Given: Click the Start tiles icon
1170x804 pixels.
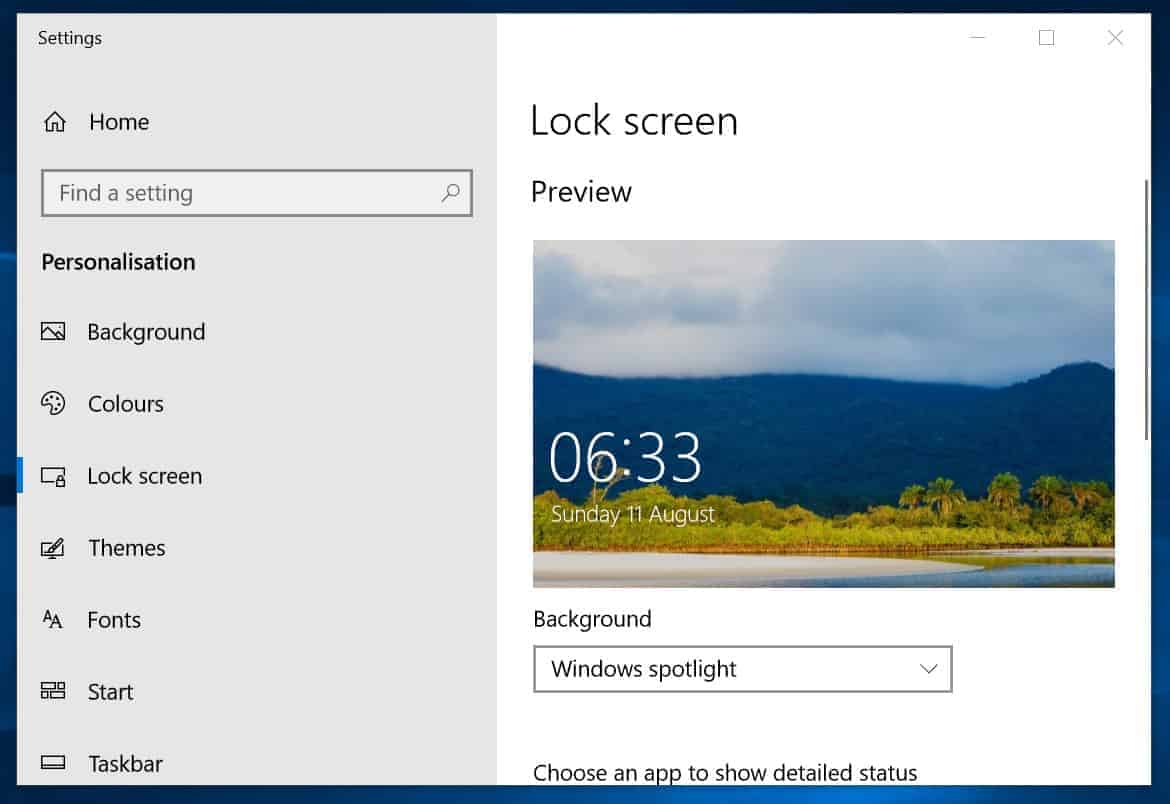Looking at the screenshot, I should [53, 691].
